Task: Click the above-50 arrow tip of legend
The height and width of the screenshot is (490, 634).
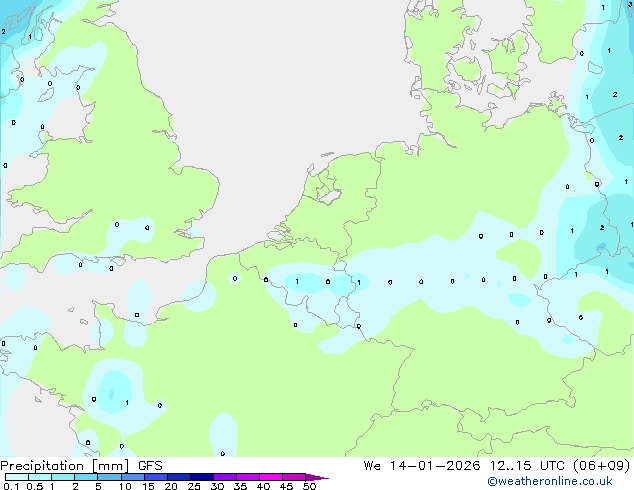Action: coord(317,477)
